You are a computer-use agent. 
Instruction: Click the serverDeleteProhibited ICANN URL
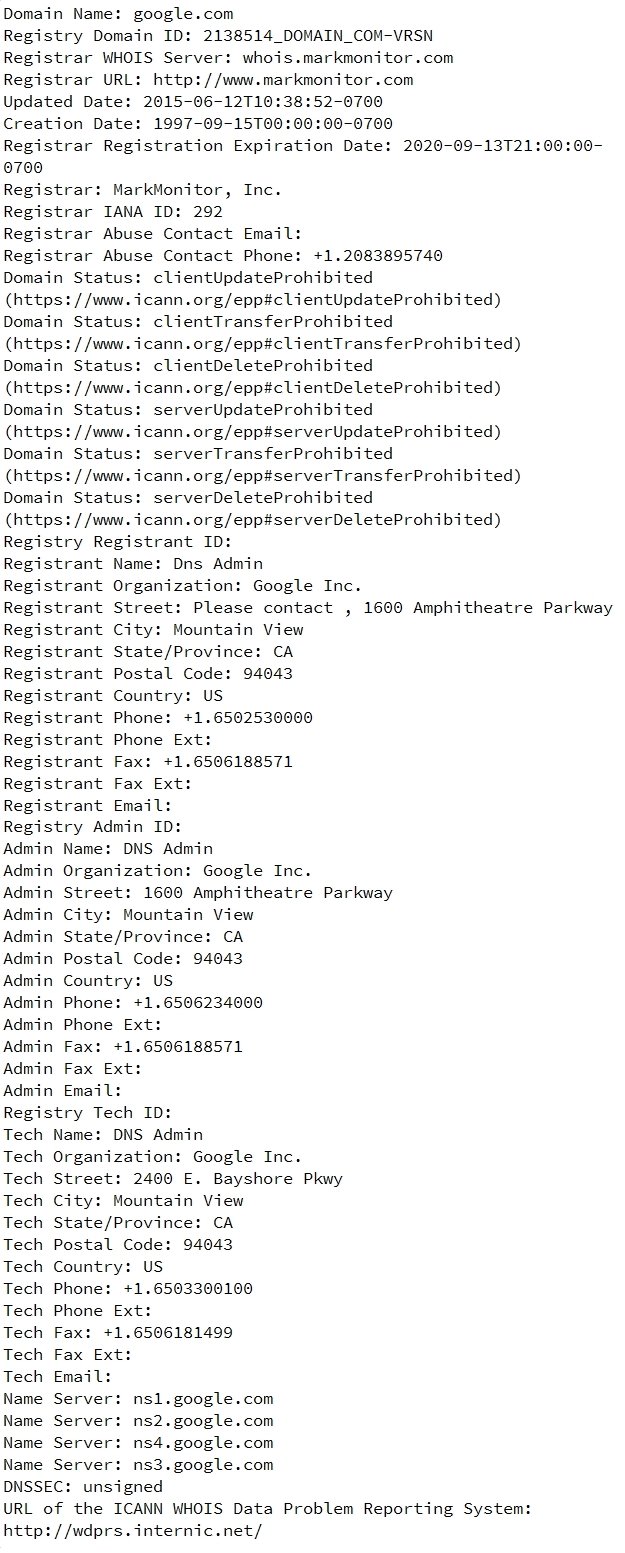(253, 520)
